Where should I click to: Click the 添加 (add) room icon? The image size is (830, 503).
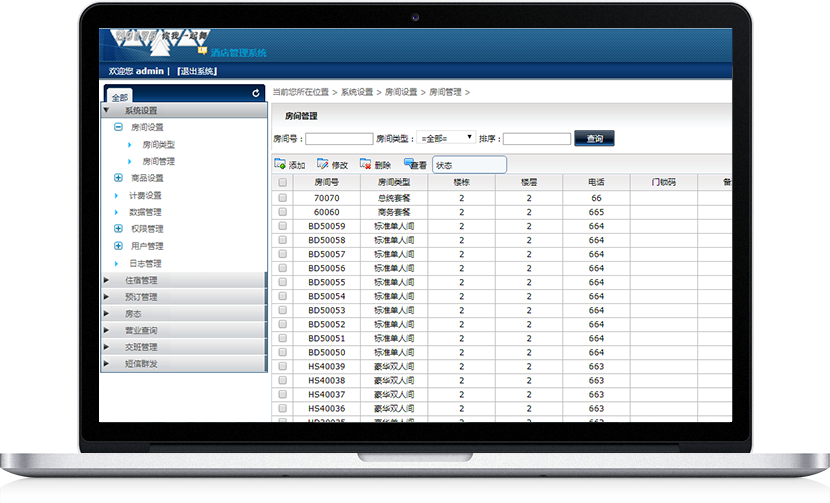pyautogui.click(x=280, y=165)
